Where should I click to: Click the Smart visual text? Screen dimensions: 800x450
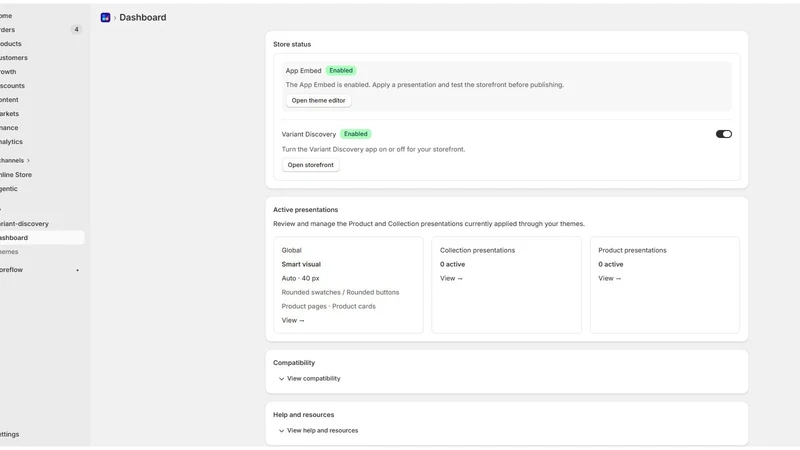(301, 264)
